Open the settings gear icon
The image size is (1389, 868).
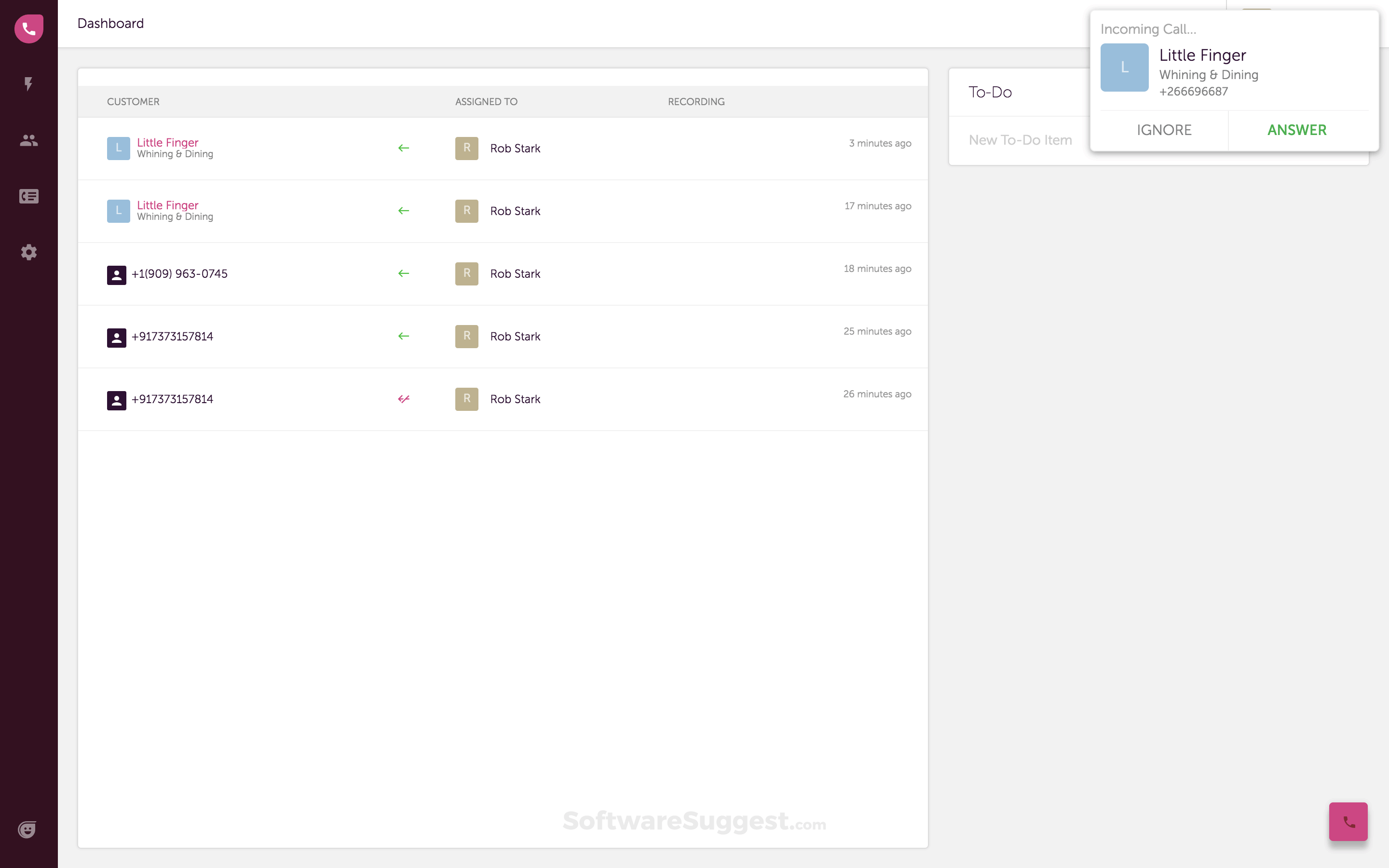coord(29,252)
